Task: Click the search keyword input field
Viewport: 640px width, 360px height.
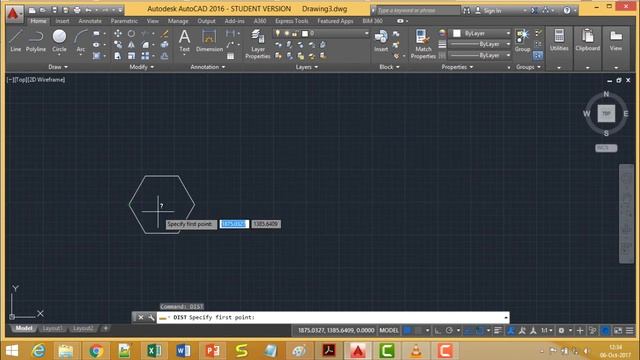Action: 418,11
